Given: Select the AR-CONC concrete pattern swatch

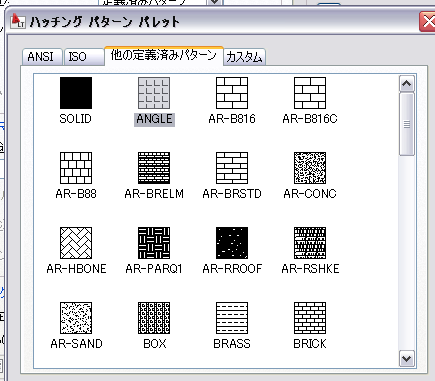Looking at the screenshot, I should point(310,168).
